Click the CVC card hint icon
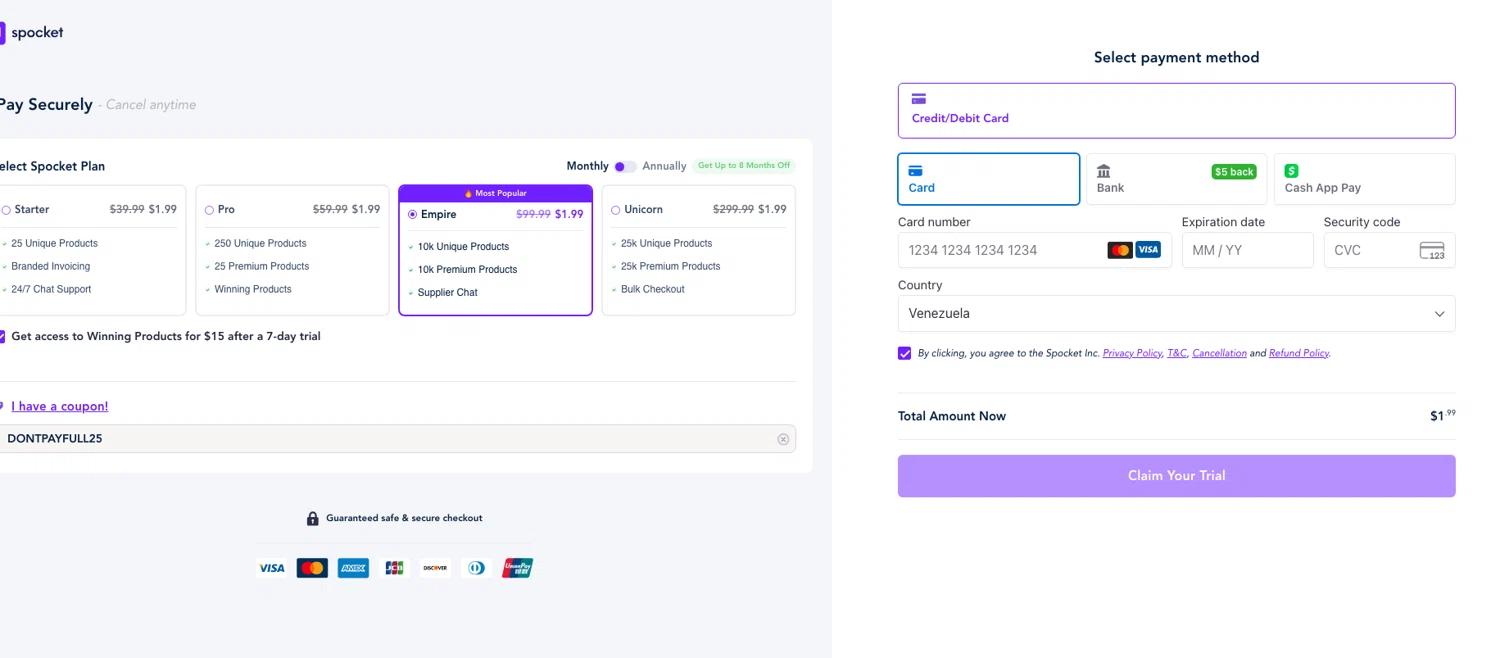Viewport: 1500px width, 658px height. point(1432,250)
